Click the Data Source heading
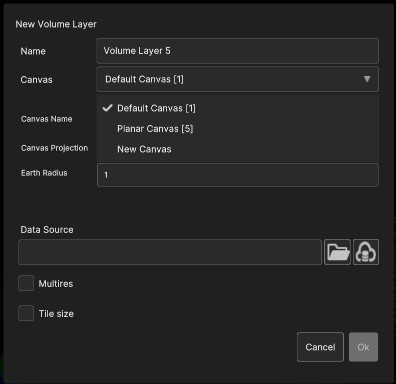The width and height of the screenshot is (396, 384). [47, 230]
